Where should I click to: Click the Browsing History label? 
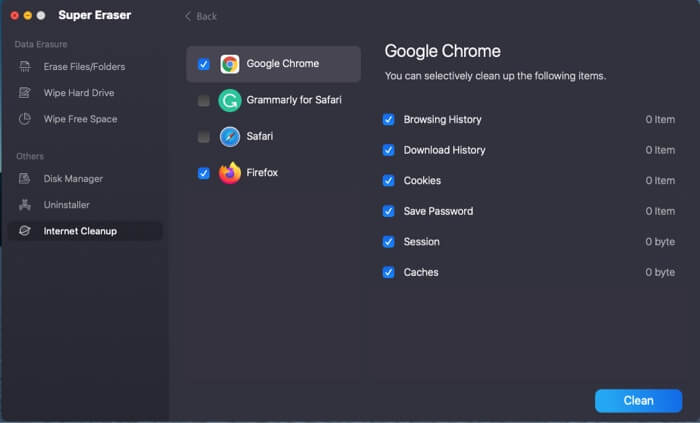point(442,120)
